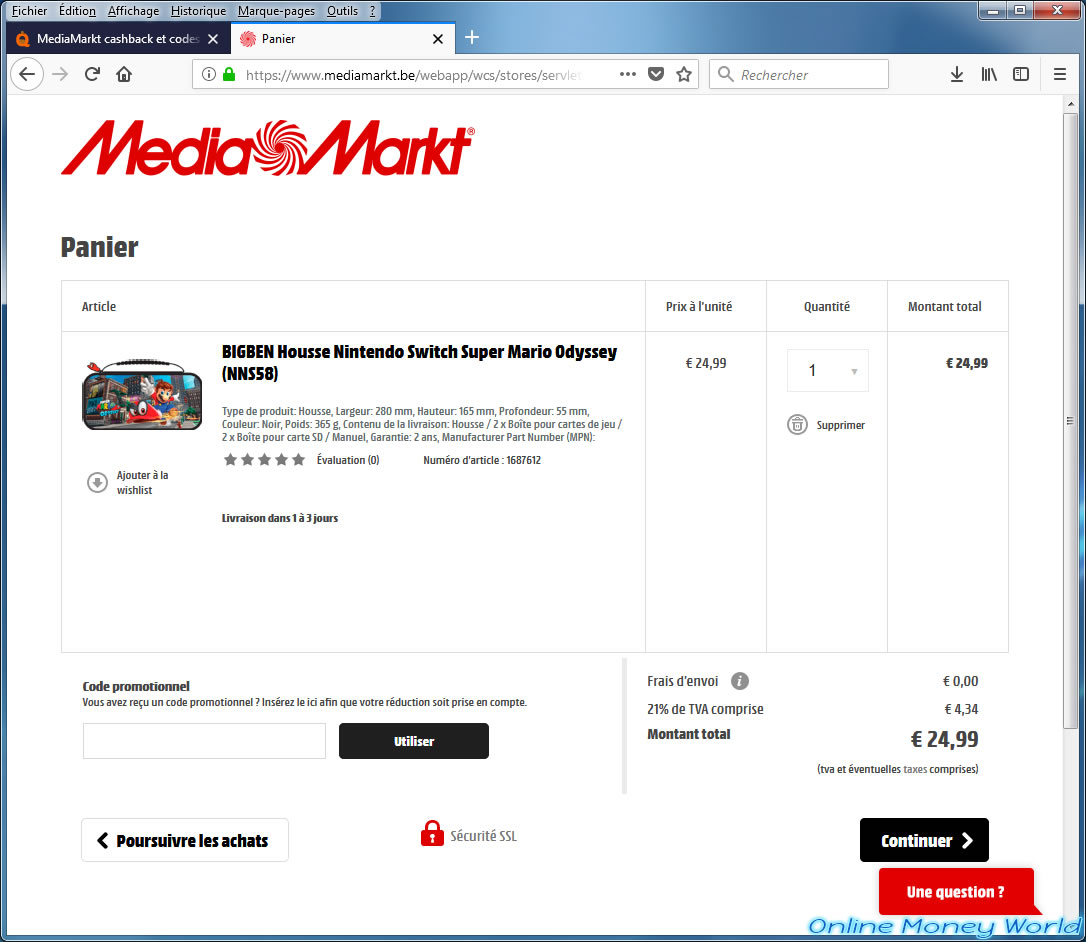Click the taxes link under total
The height and width of the screenshot is (942, 1086).
click(x=915, y=769)
